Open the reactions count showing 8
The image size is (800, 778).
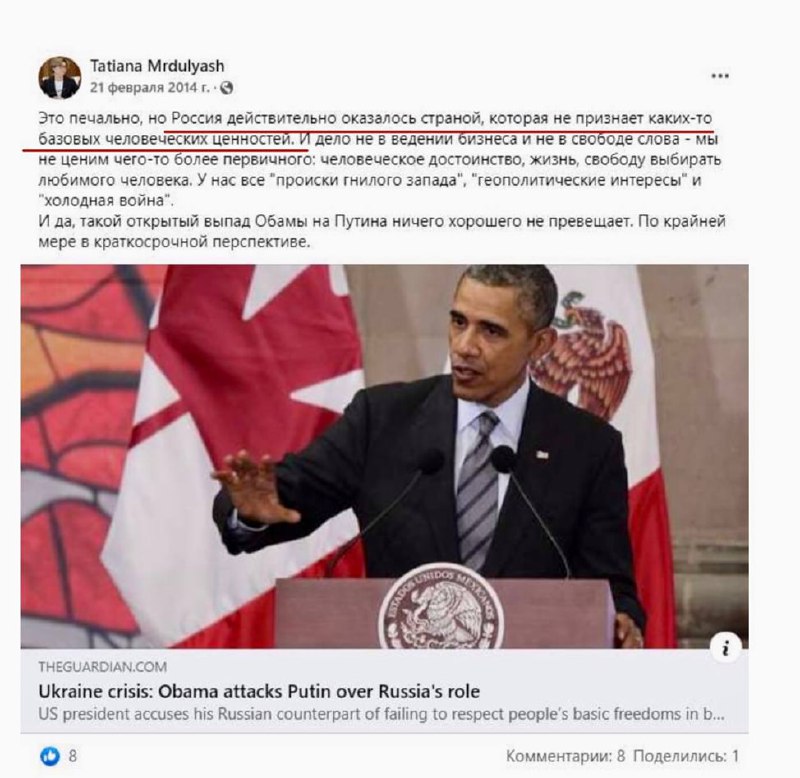coord(73,756)
